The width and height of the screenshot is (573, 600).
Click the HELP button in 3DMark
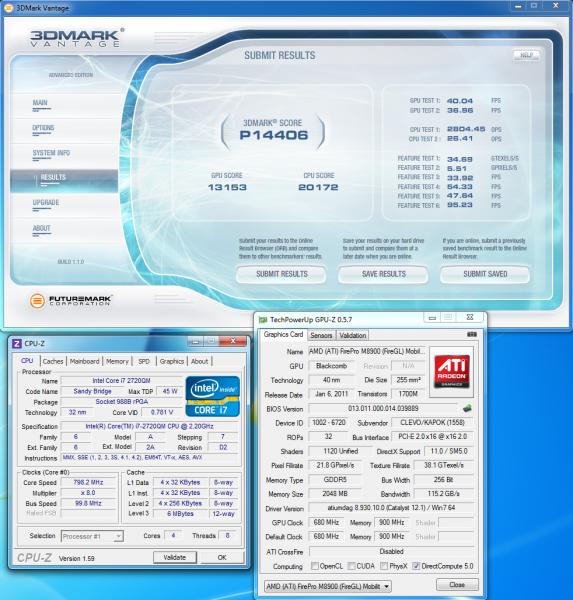click(526, 55)
